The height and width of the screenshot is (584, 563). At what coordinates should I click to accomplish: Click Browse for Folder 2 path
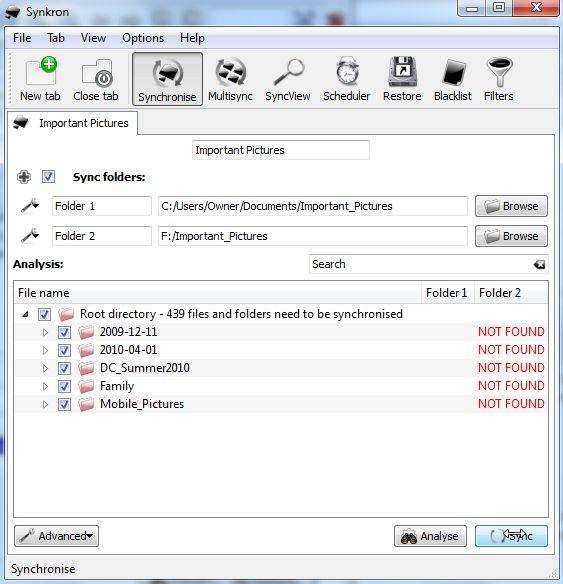[511, 236]
